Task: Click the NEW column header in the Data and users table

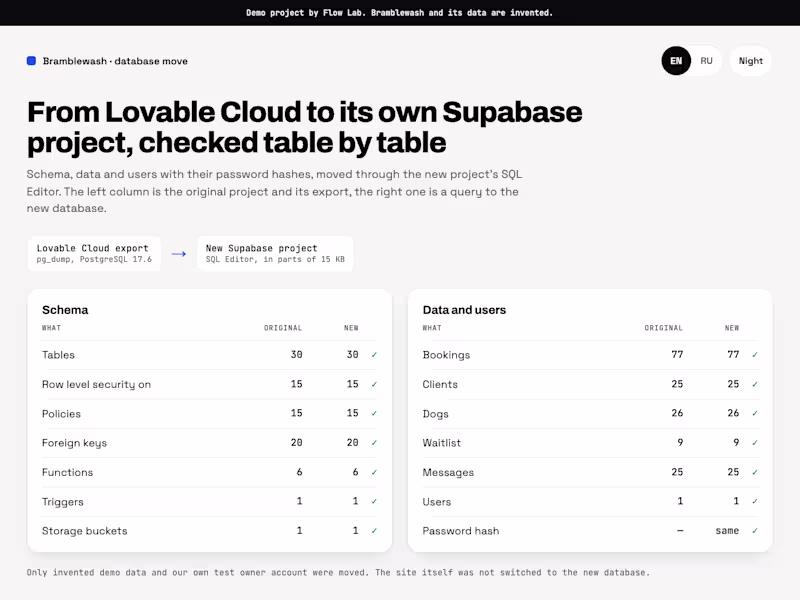Action: (x=732, y=328)
